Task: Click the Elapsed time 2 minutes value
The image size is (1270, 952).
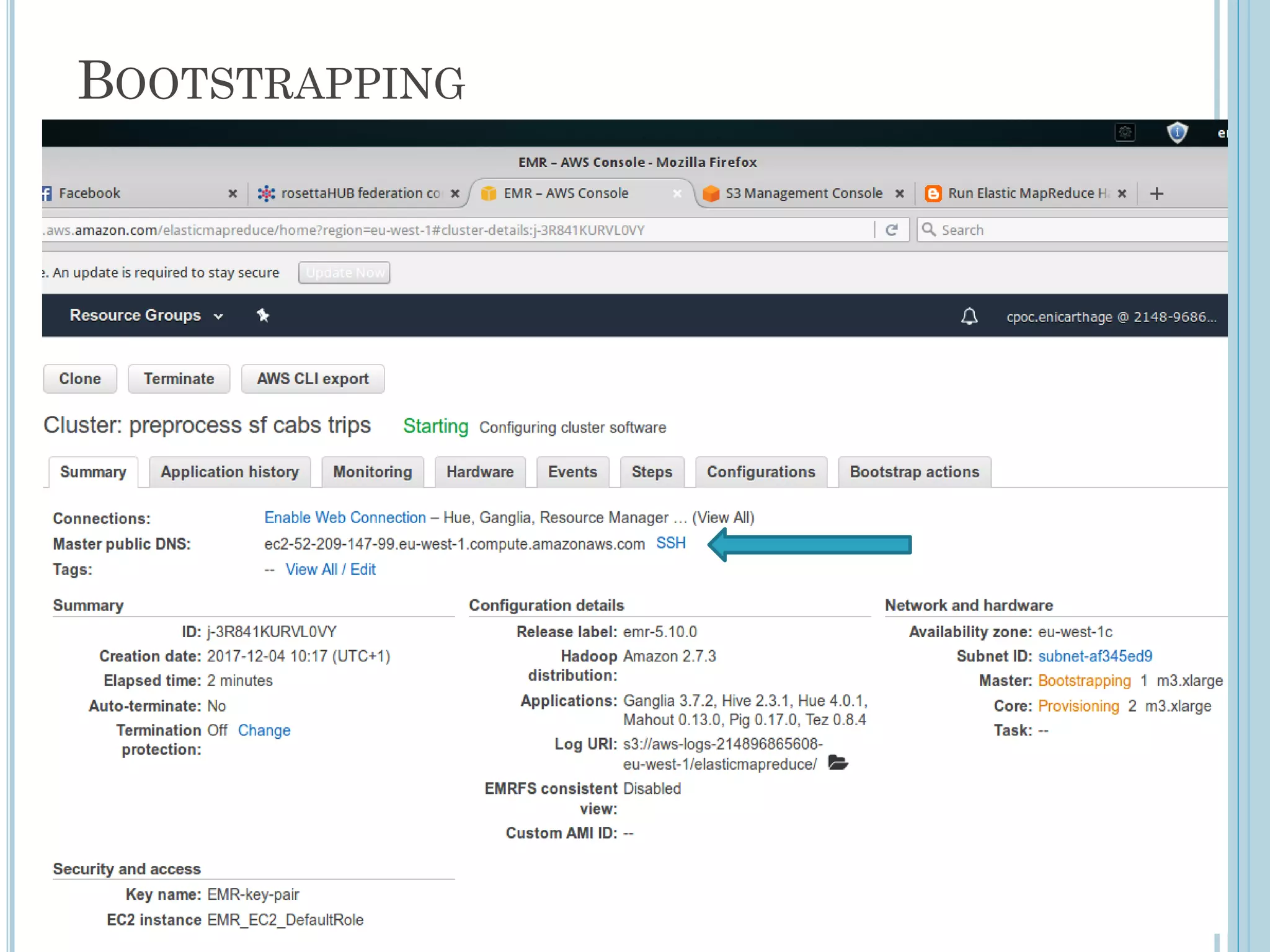Action: pyautogui.click(x=239, y=681)
